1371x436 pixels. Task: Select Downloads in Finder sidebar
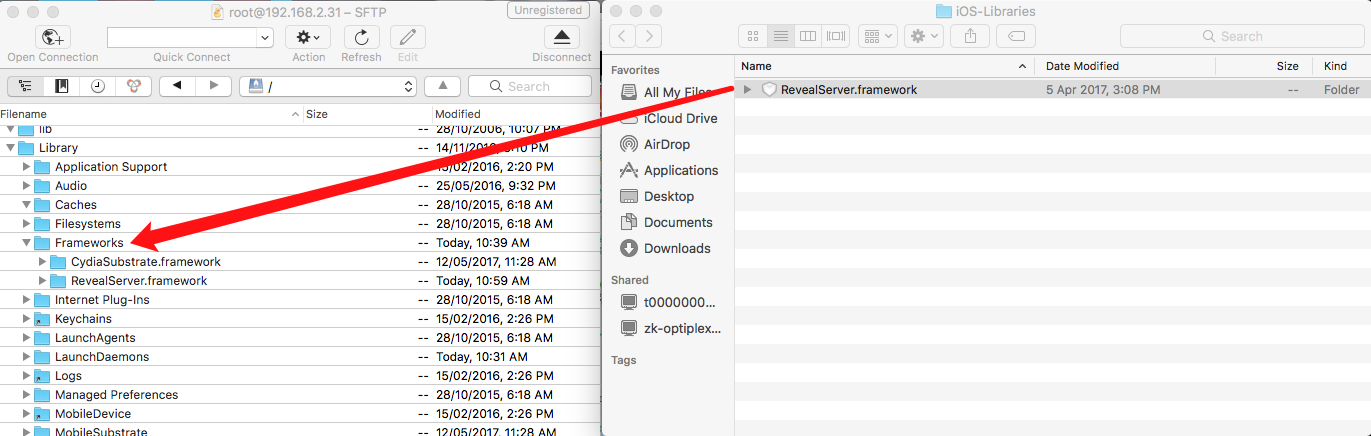pyautogui.click(x=677, y=249)
